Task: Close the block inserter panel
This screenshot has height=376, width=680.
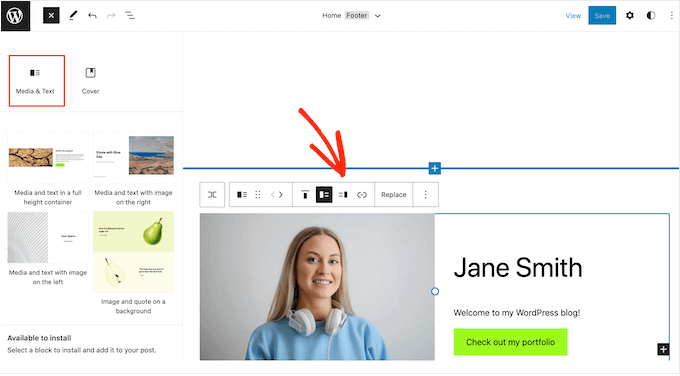Action: click(51, 16)
